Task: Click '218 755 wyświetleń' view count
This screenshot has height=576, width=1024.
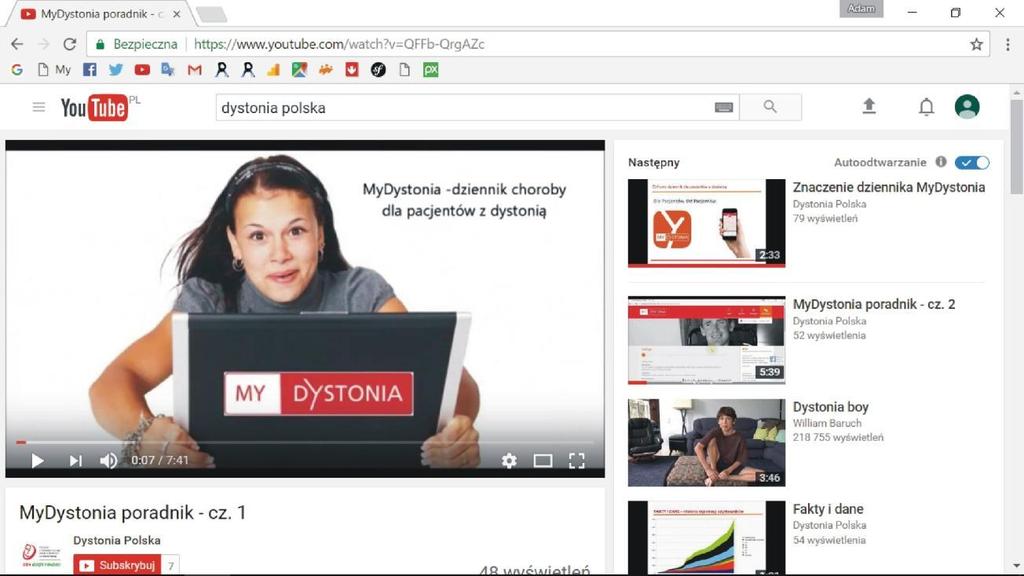Action: point(838,438)
